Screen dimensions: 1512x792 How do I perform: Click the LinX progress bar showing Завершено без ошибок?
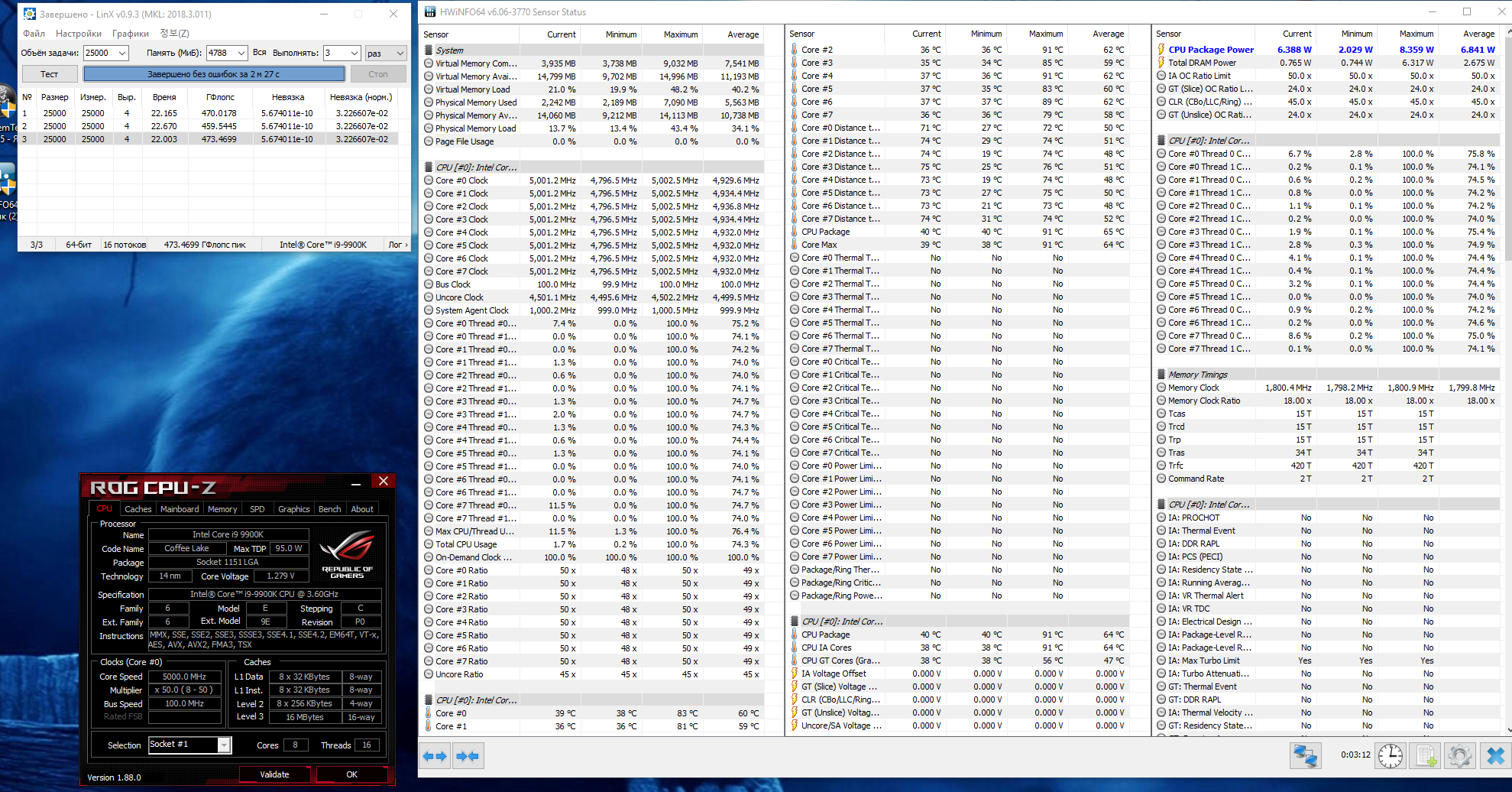click(214, 74)
